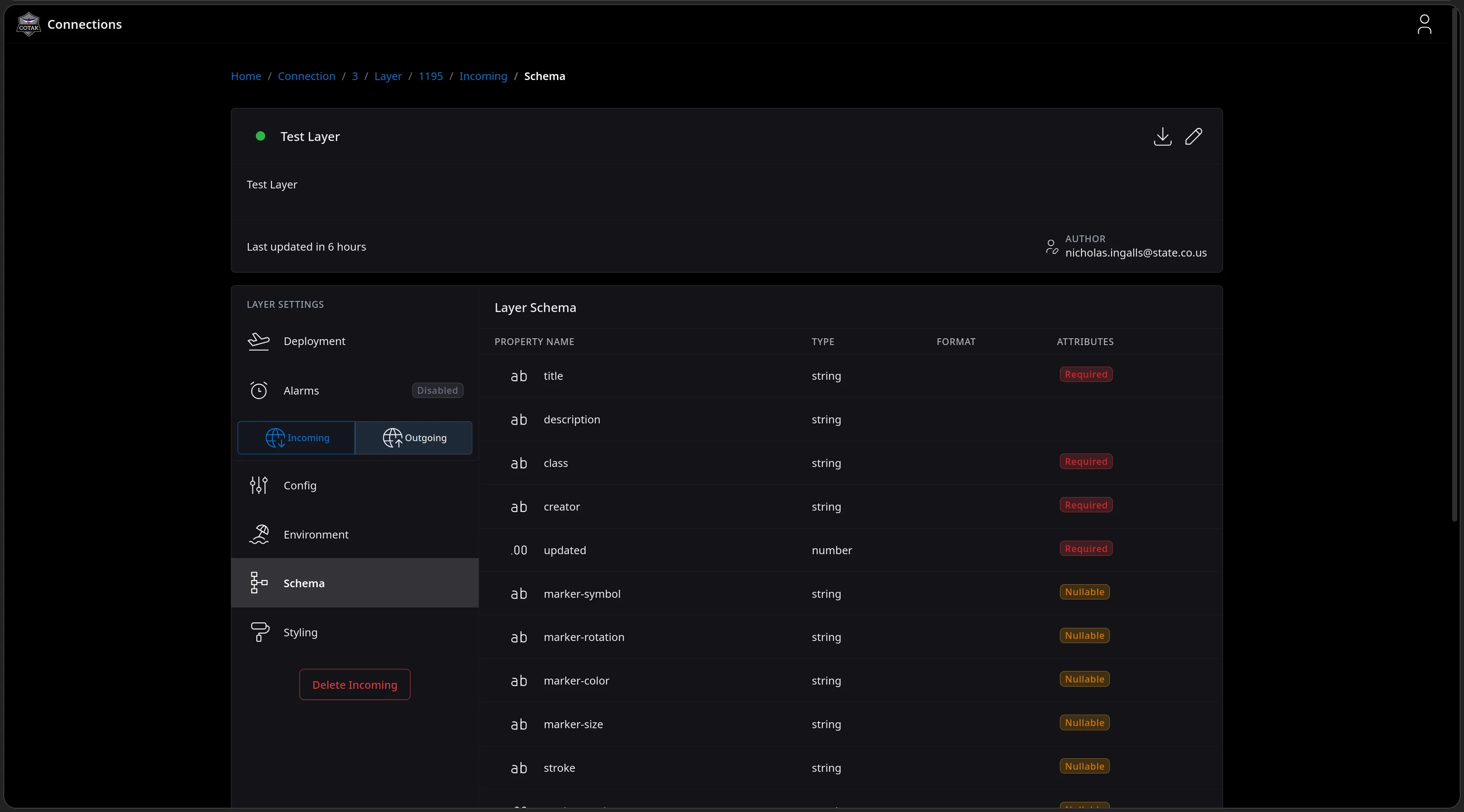Click the 'ab' type icon beside title
This screenshot has height=812, width=1464.
pos(519,376)
